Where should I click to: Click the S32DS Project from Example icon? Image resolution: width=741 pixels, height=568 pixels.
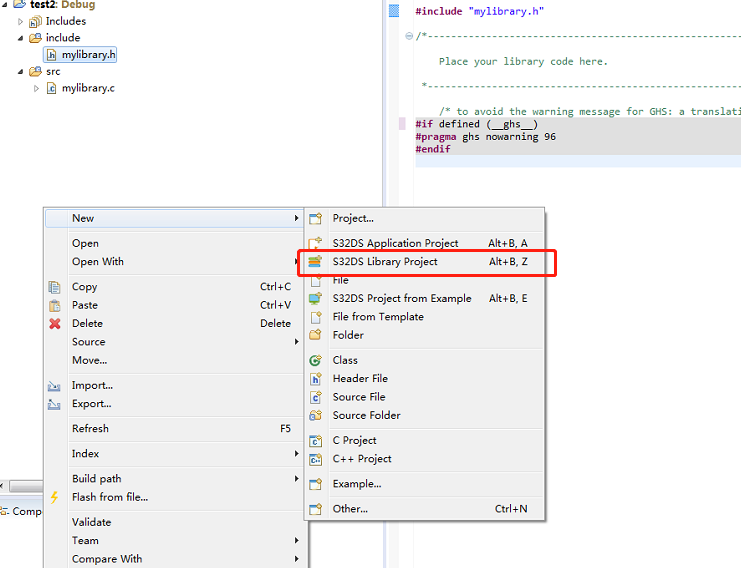315,299
